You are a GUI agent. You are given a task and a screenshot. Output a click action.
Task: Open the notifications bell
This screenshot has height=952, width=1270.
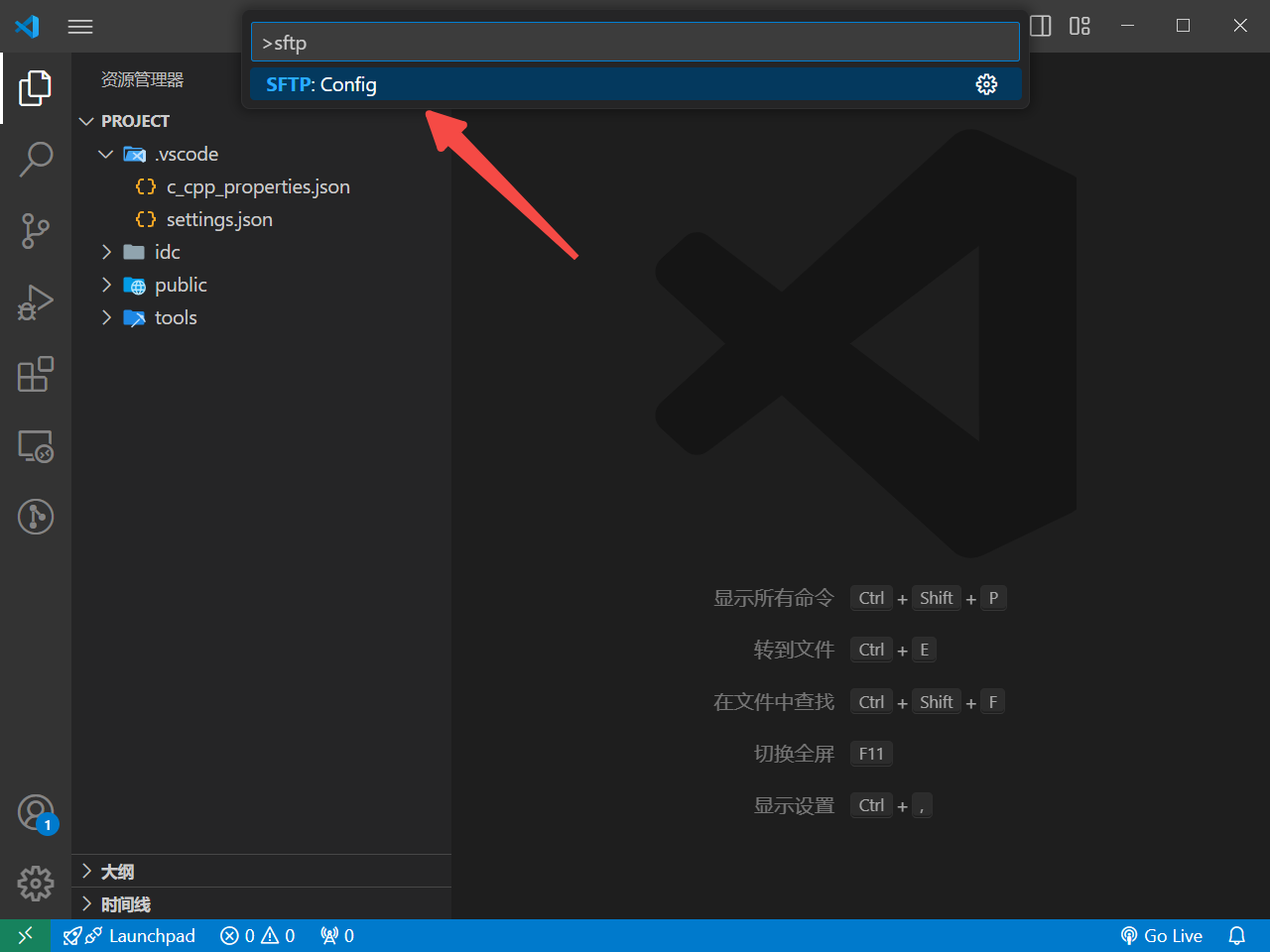(x=1237, y=935)
